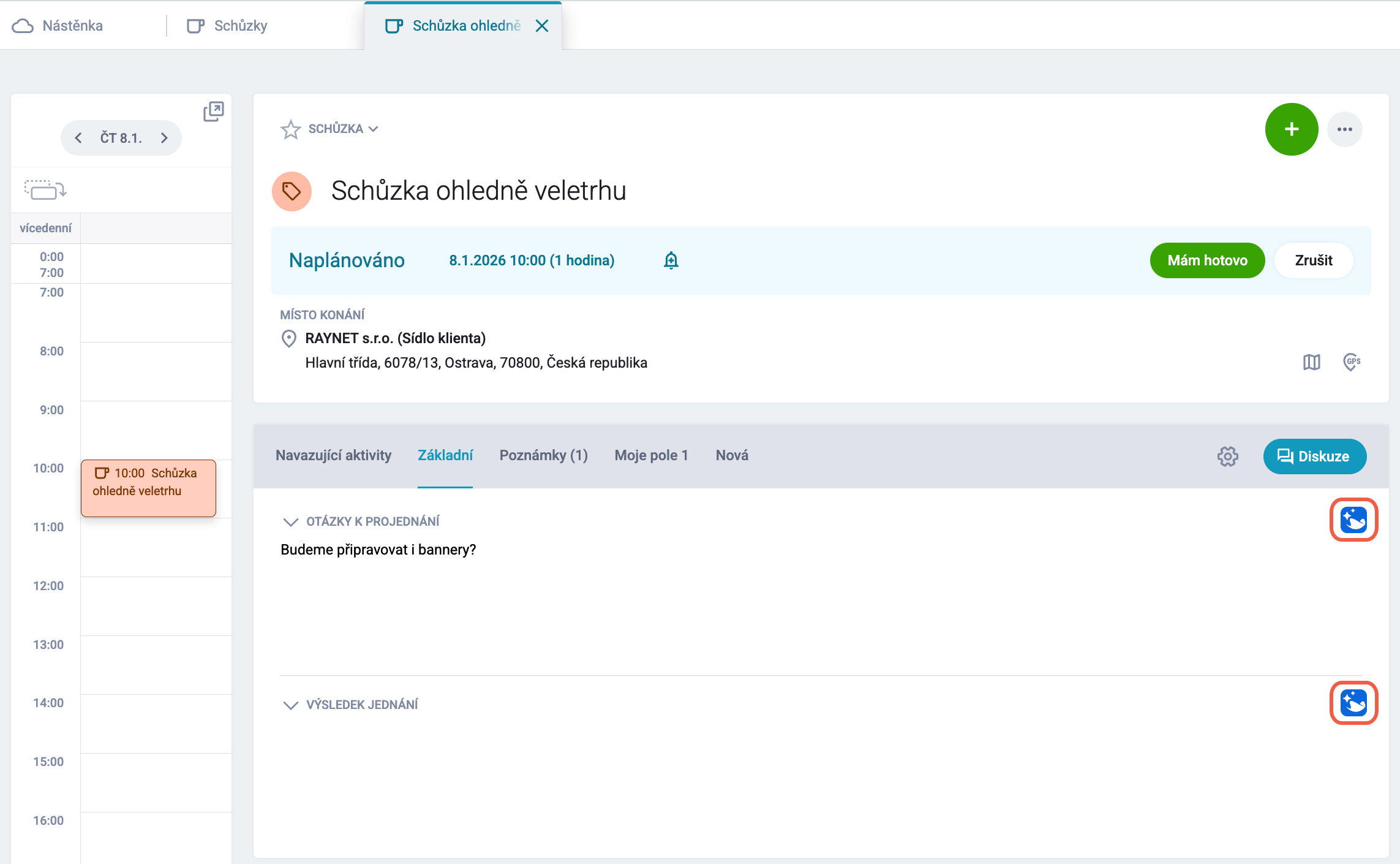The height and width of the screenshot is (864, 1400).
Task: Click the orange tag category icon
Action: [292, 191]
